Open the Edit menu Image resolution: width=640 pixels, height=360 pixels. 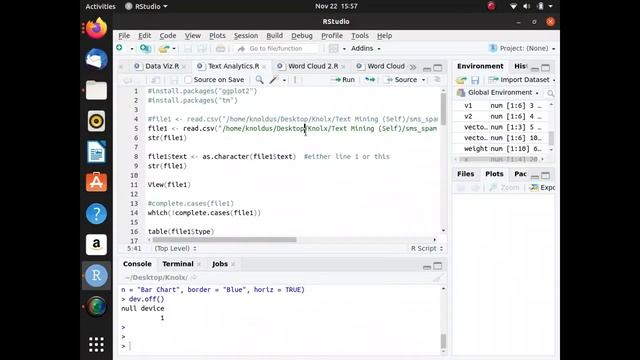click(x=144, y=36)
